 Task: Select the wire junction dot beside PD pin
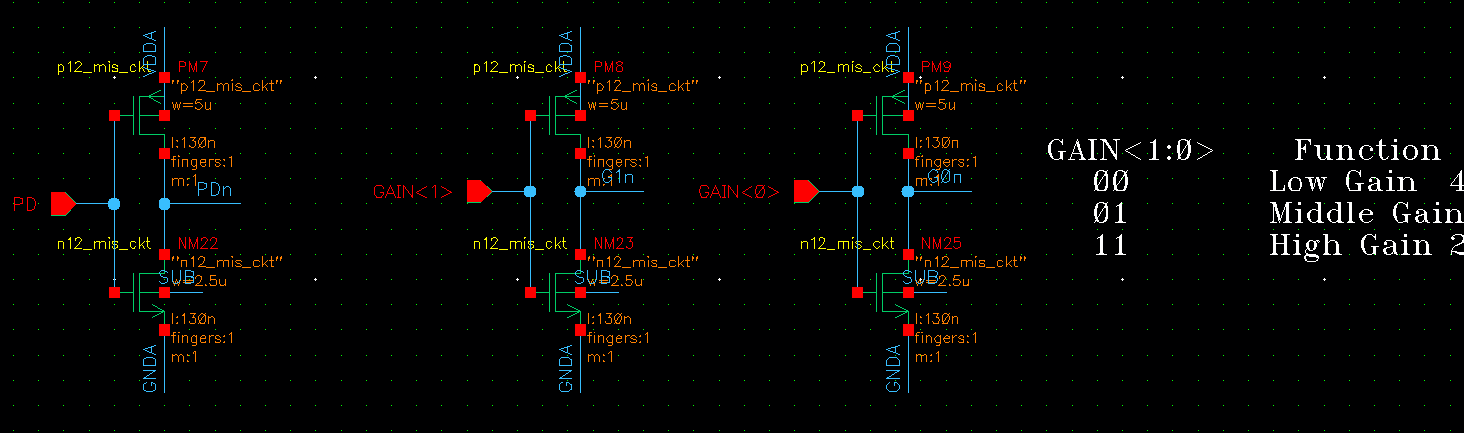tap(114, 204)
